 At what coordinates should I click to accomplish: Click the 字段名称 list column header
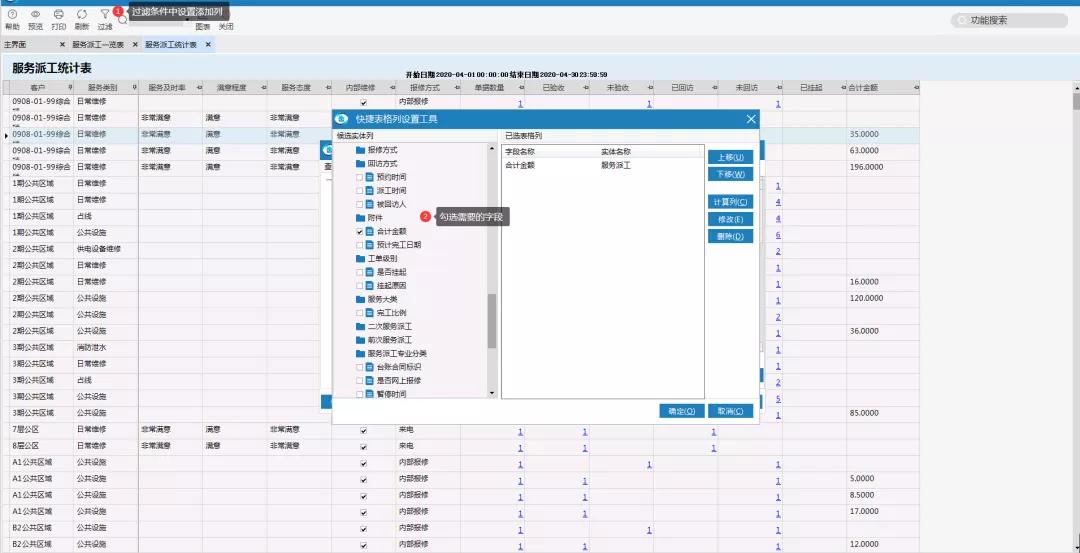click(550, 152)
